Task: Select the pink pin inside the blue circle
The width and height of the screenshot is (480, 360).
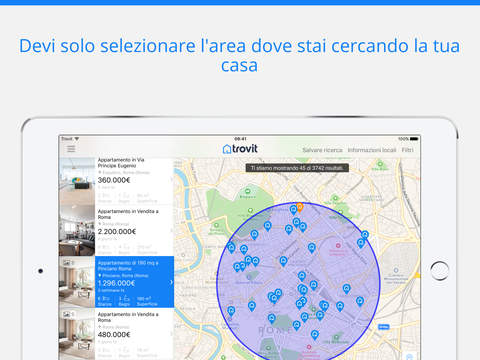Action: 338,246
